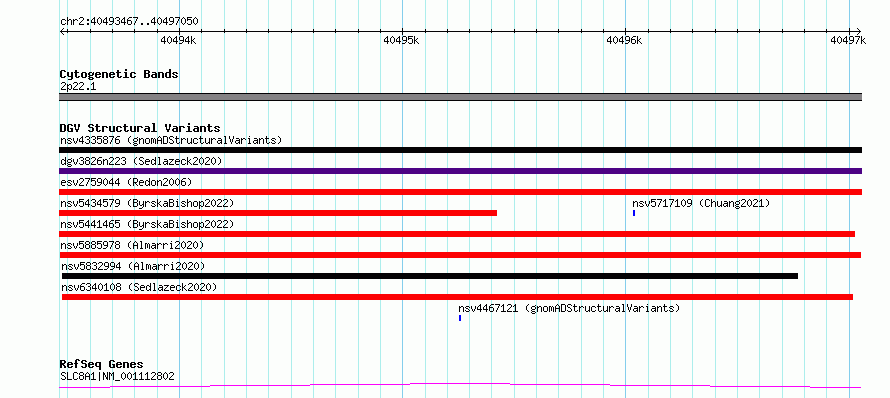
Task: Open the nsv4467121 (gnomADStructuralVariants) label
Action: click(569, 308)
